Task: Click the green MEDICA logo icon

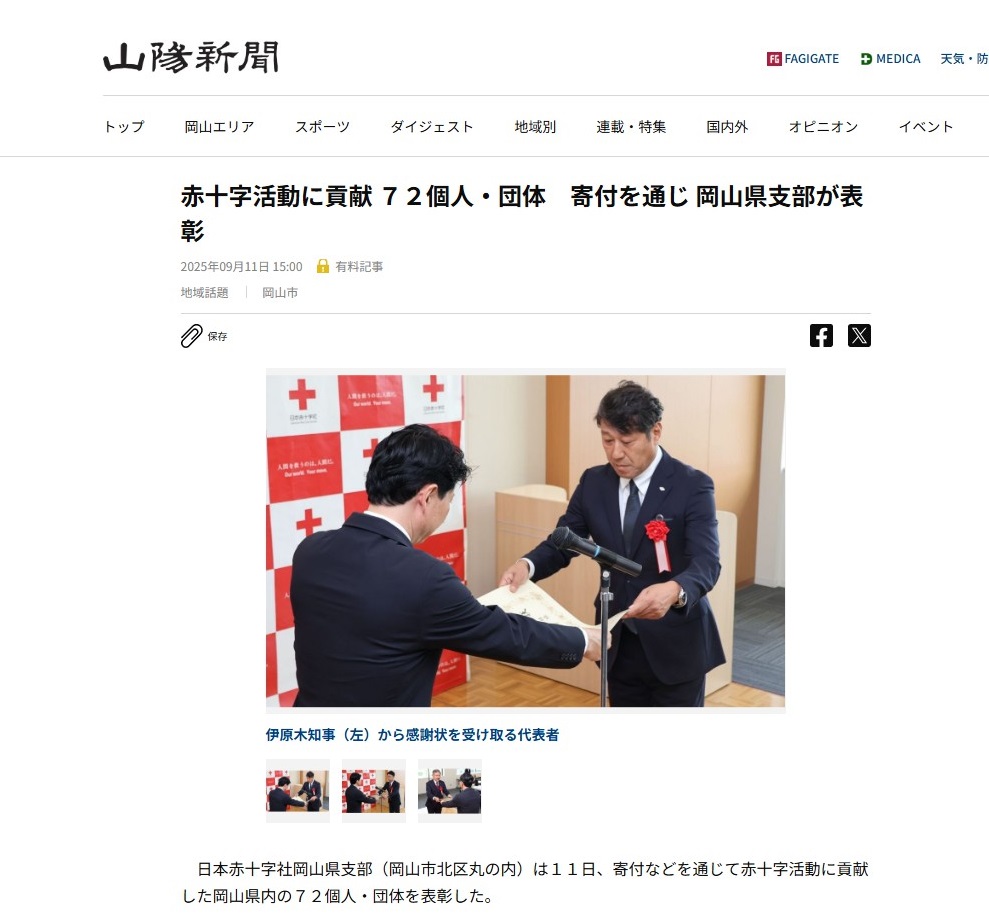Action: (866, 59)
